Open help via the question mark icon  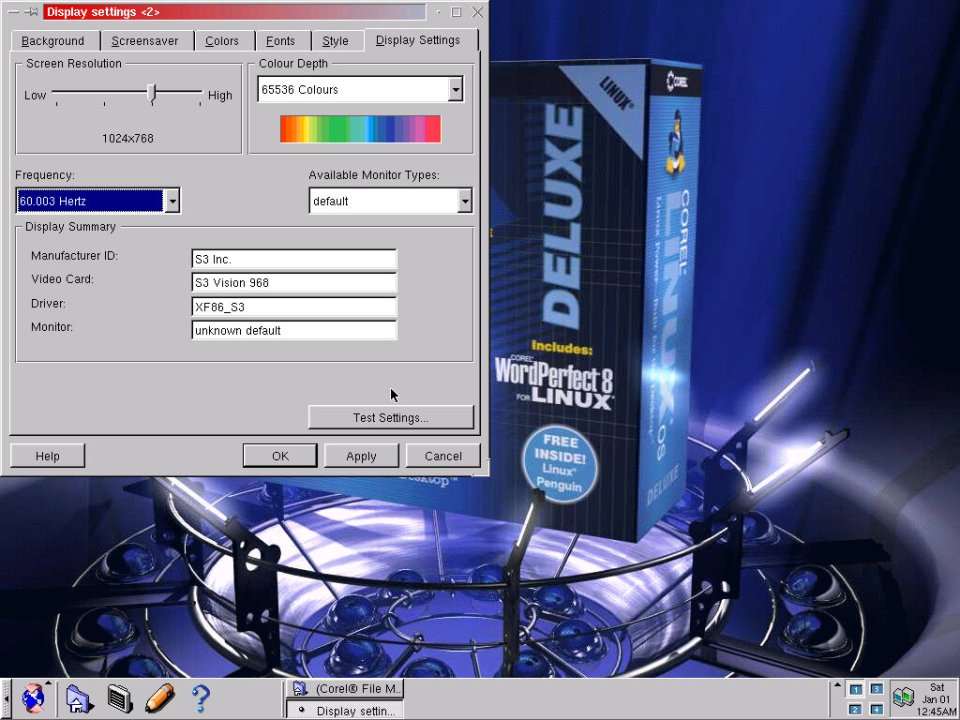click(x=200, y=697)
